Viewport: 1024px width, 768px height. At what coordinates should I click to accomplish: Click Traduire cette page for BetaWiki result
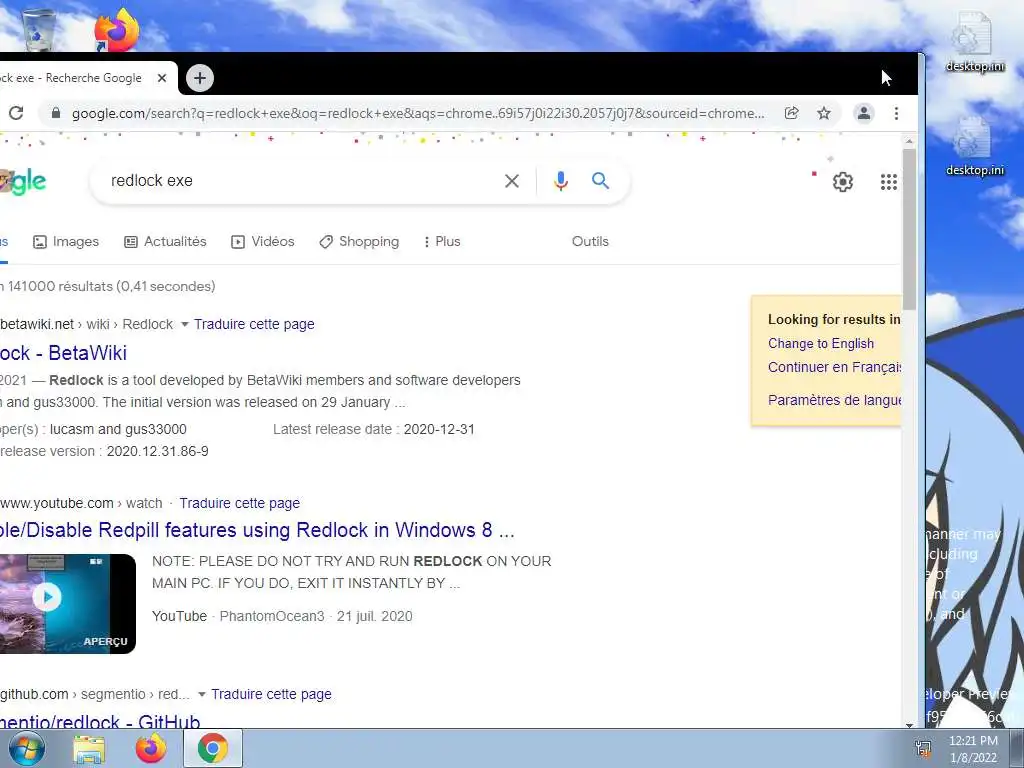click(x=254, y=325)
